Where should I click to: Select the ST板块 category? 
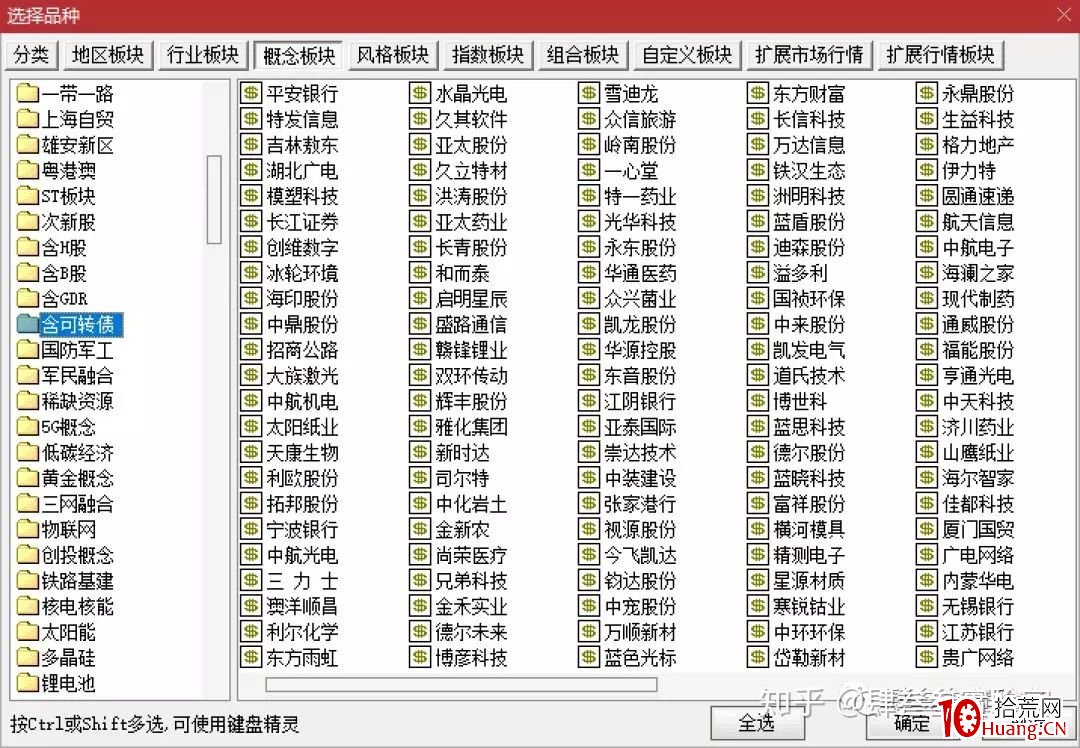68,196
